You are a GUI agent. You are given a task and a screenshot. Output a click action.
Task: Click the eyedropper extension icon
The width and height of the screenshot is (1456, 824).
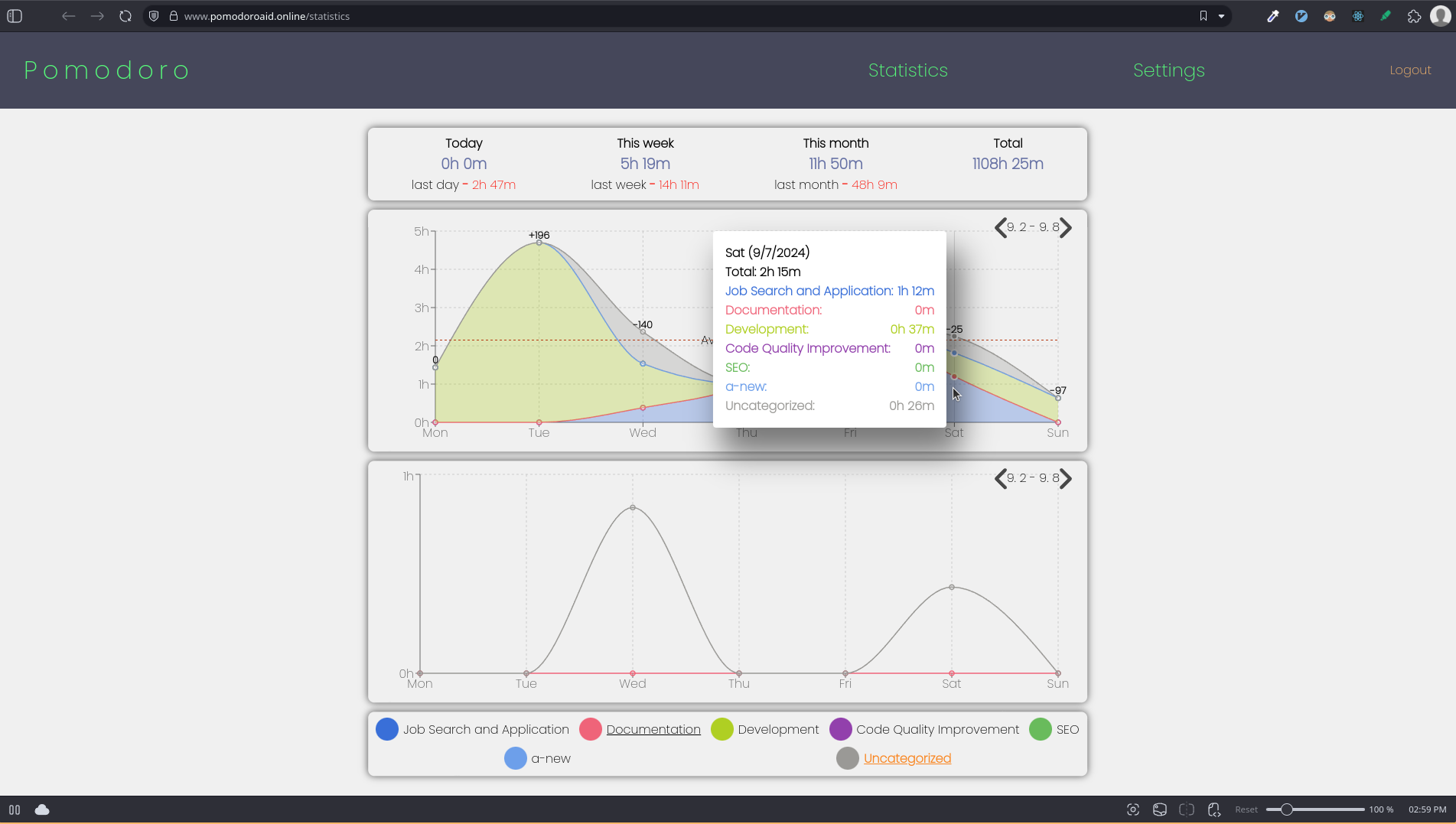click(1273, 16)
